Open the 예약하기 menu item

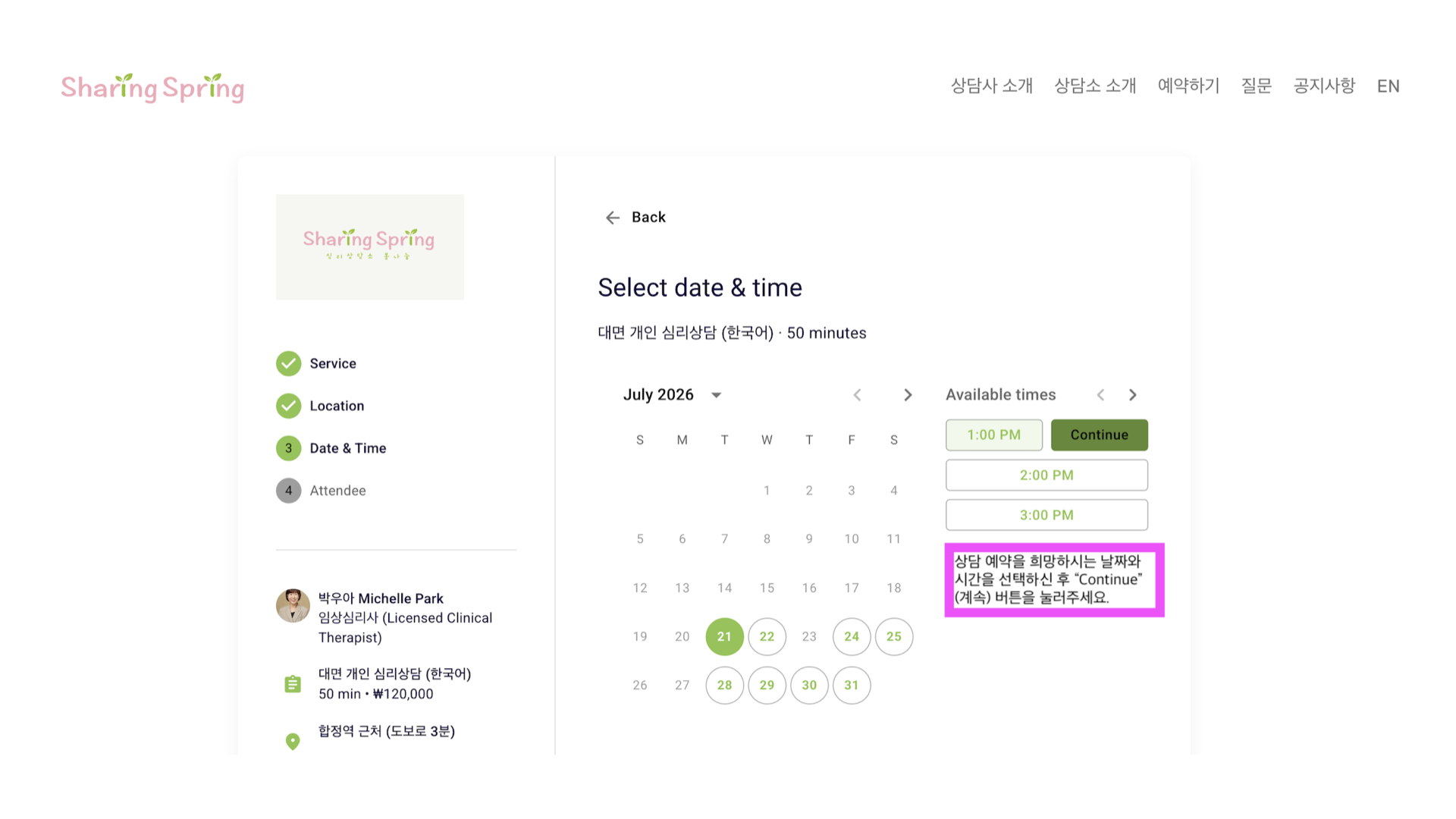tap(1188, 86)
